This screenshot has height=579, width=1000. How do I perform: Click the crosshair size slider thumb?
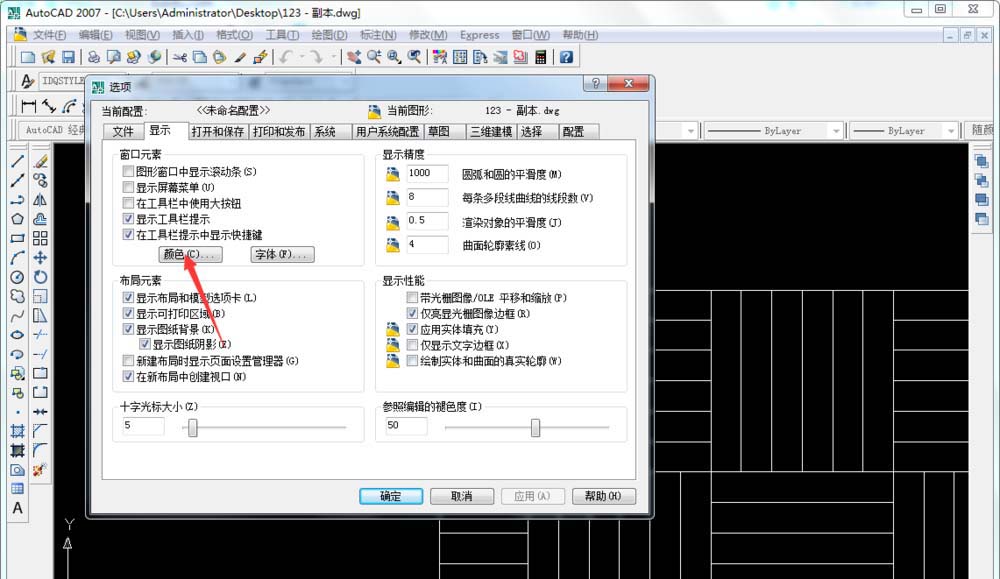coord(193,428)
